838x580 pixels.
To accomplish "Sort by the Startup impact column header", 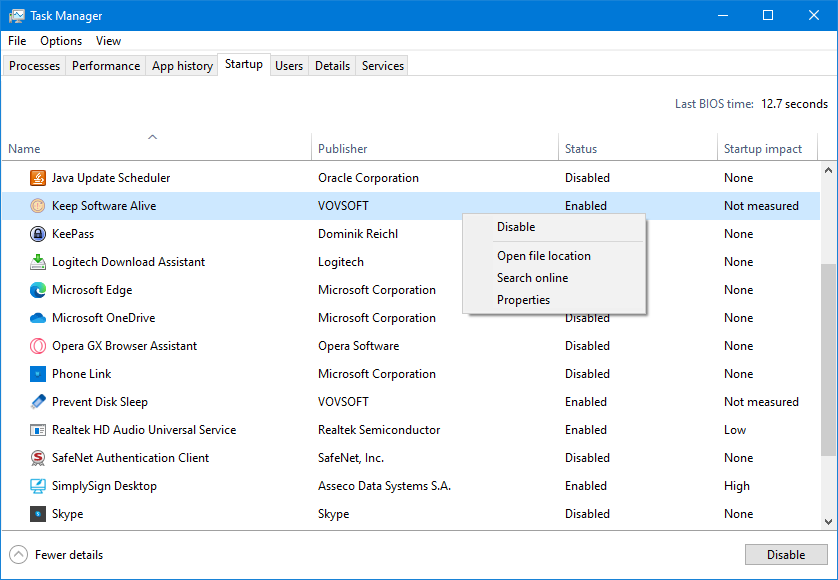I will [767, 146].
